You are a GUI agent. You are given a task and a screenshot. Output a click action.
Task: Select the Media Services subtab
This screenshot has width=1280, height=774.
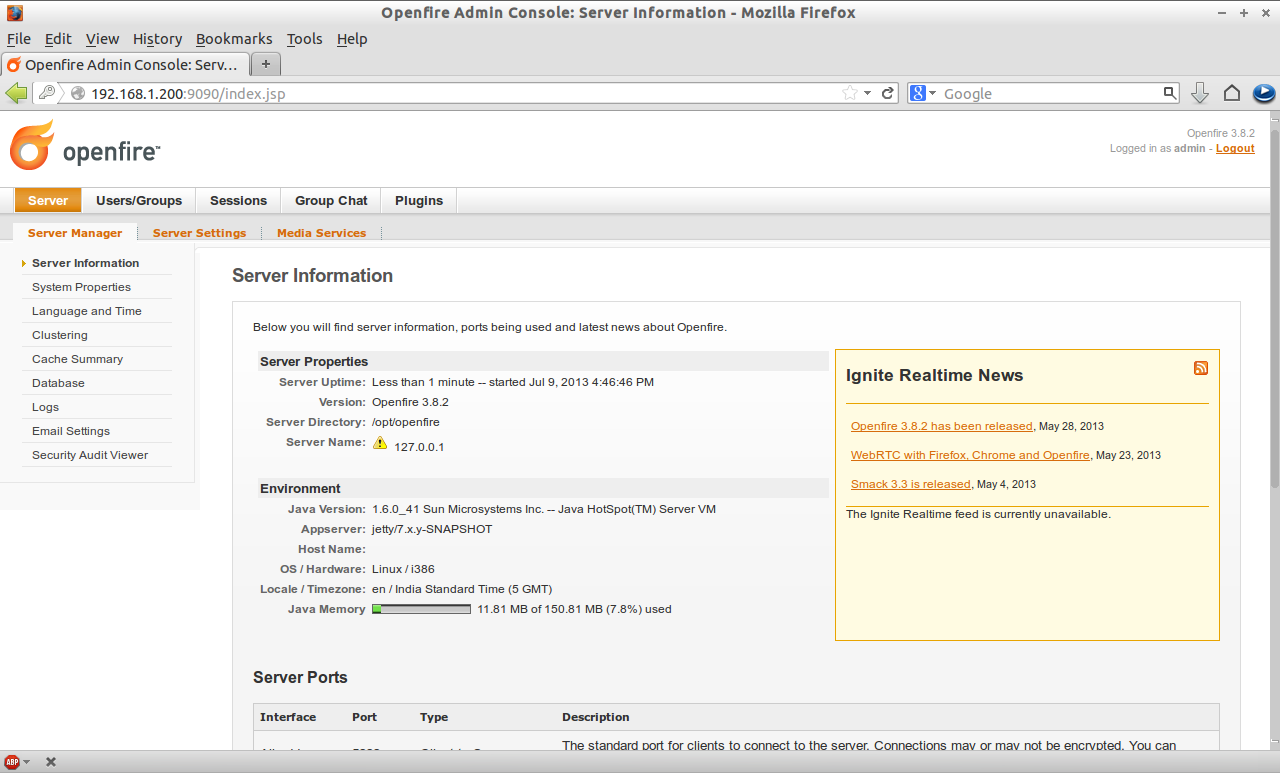321,233
